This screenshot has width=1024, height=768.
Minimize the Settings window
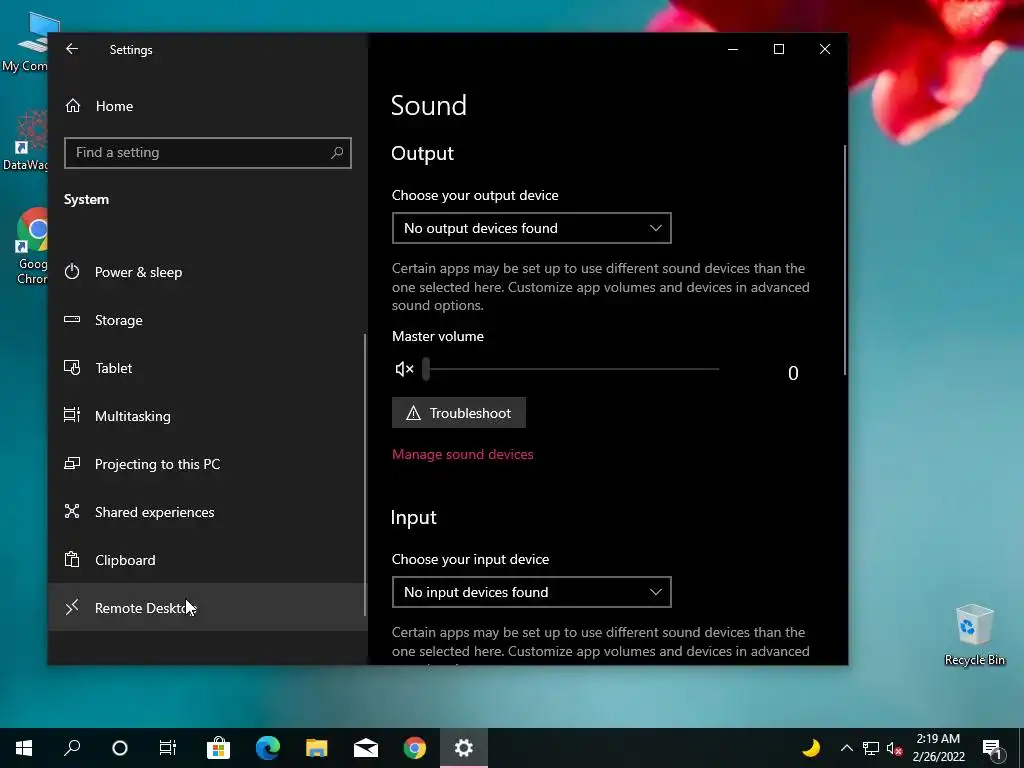pos(733,49)
